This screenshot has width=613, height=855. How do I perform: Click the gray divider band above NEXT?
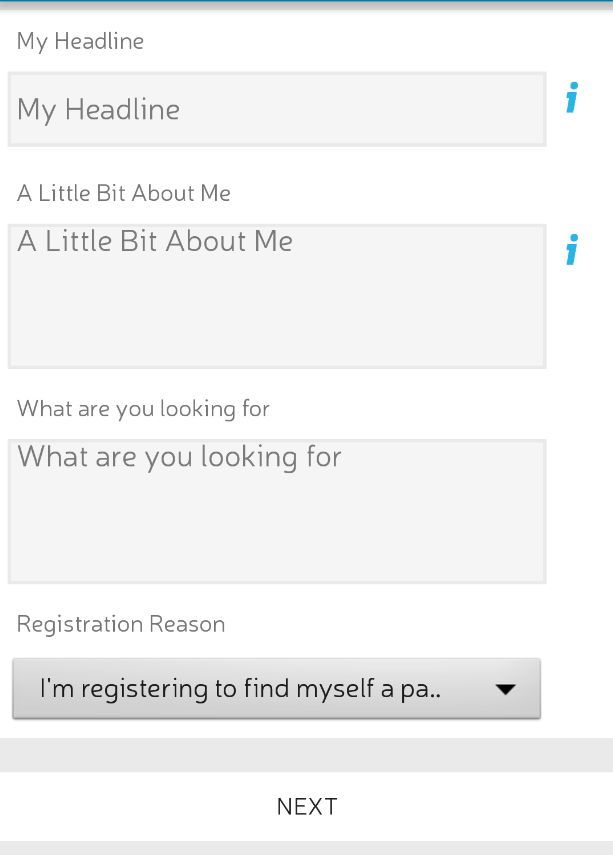(306, 754)
